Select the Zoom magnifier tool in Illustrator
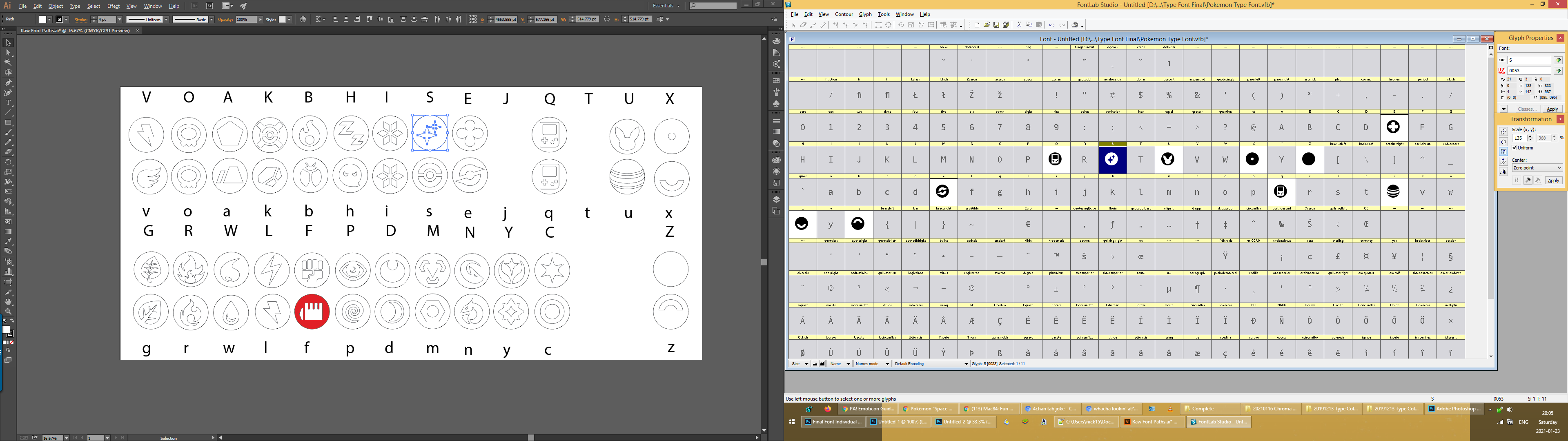The height and width of the screenshot is (441, 1568). pos(9,311)
